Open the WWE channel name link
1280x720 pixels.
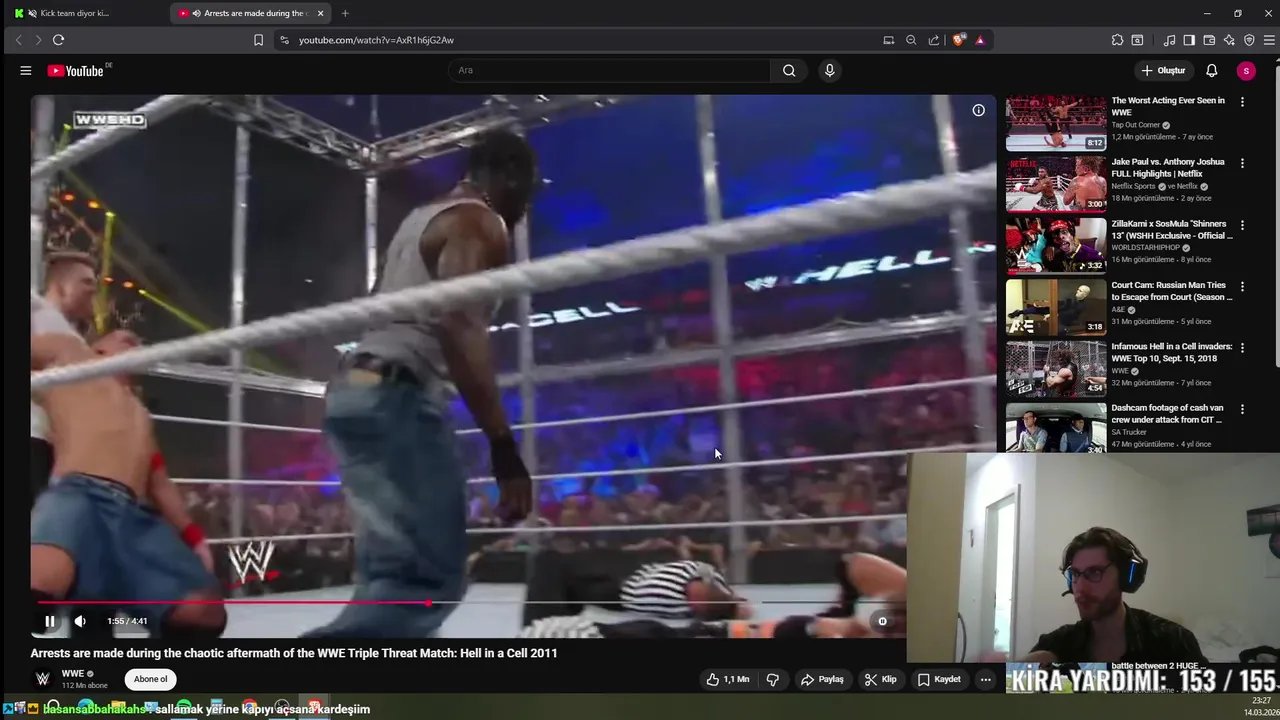(x=73, y=674)
